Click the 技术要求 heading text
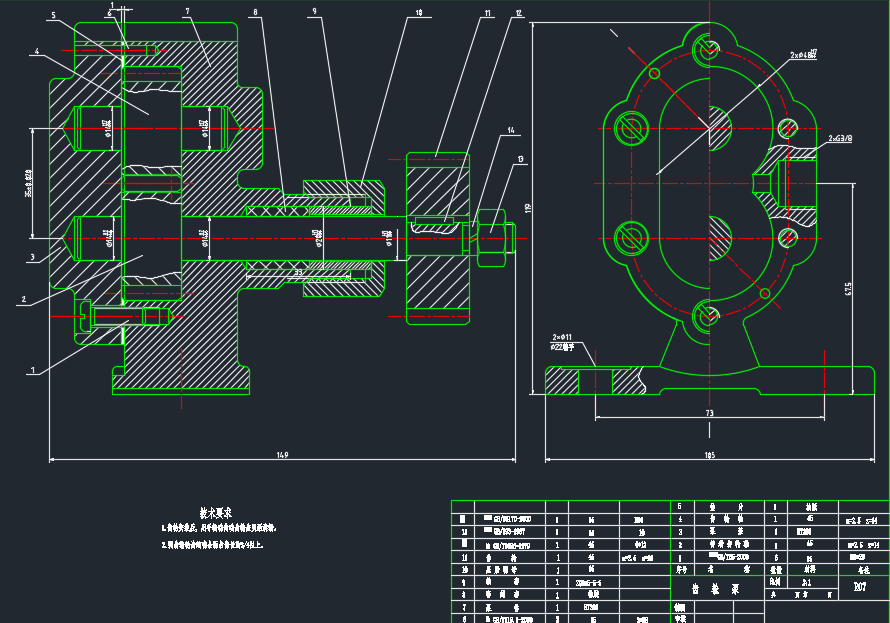This screenshot has height=623, width=890. [x=216, y=513]
